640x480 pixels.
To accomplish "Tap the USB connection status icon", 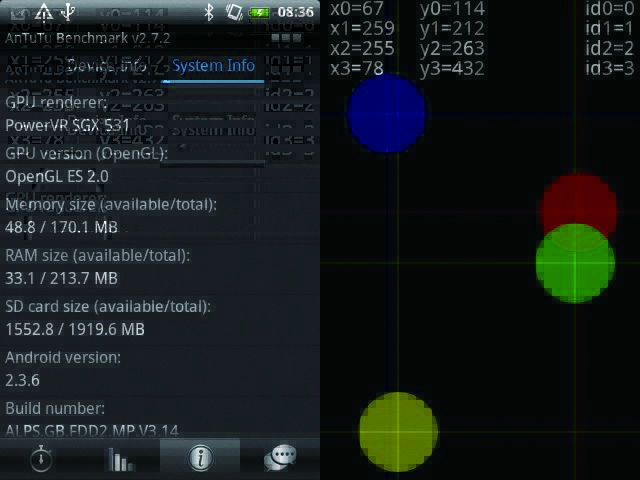I will 68,12.
